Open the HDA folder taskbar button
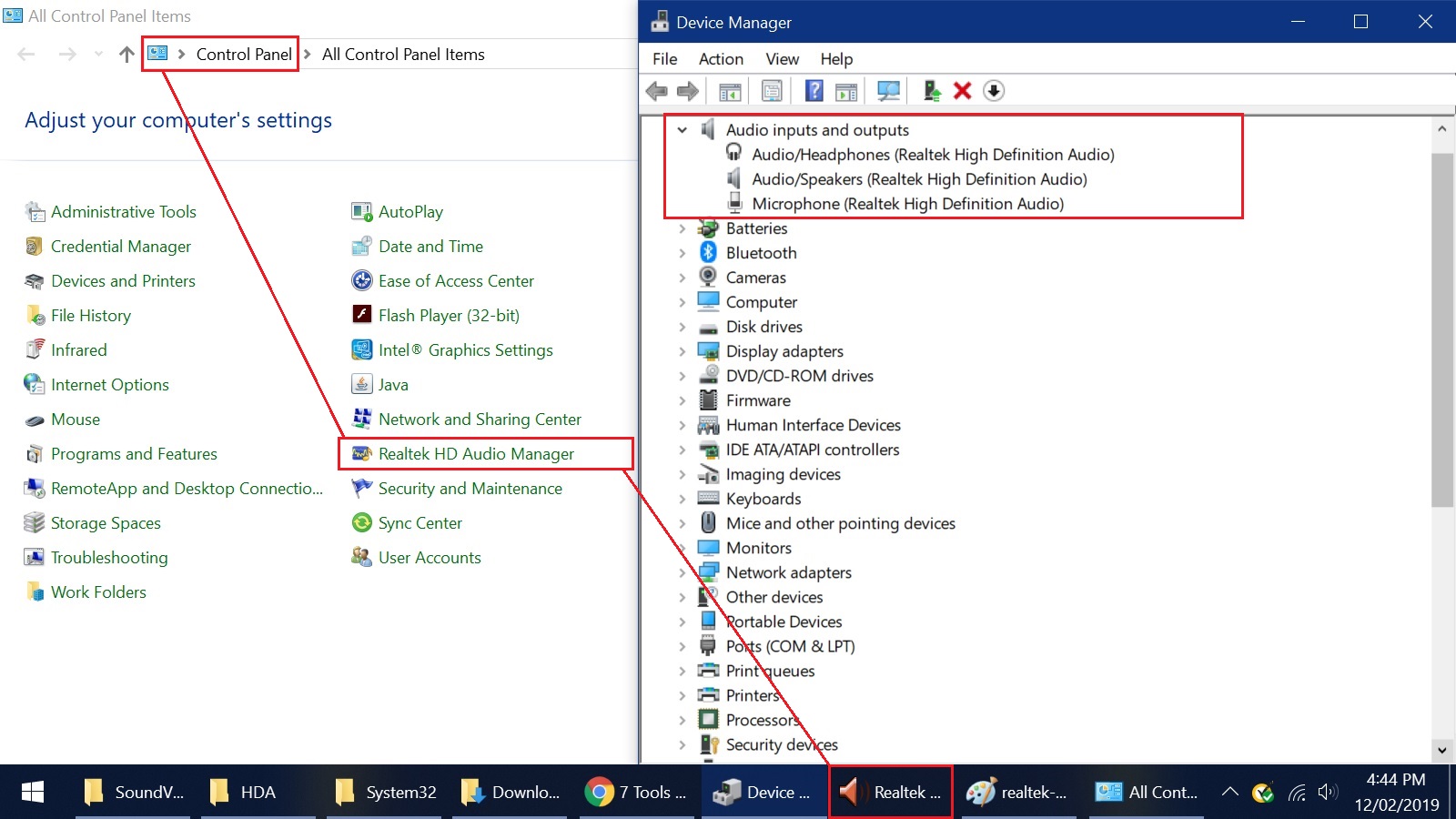Image resolution: width=1456 pixels, height=819 pixels. point(258,793)
